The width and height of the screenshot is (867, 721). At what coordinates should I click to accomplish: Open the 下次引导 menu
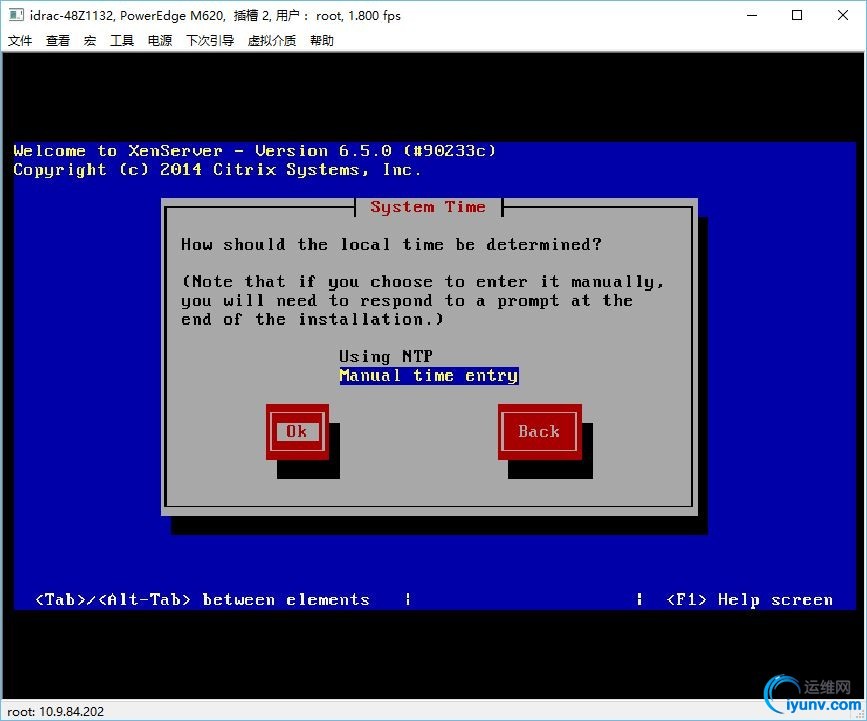210,40
